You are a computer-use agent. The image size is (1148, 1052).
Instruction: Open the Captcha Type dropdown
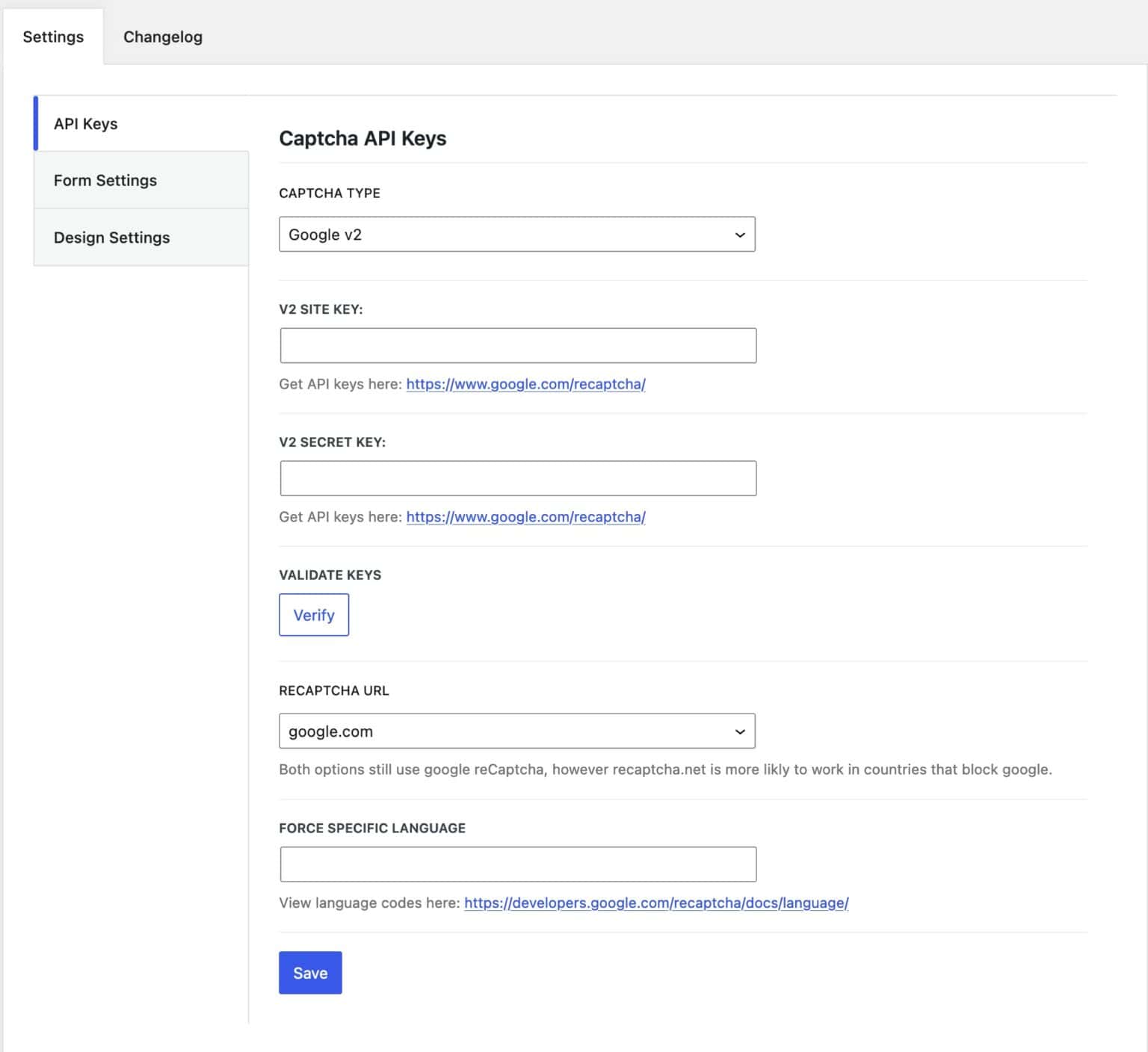point(517,235)
